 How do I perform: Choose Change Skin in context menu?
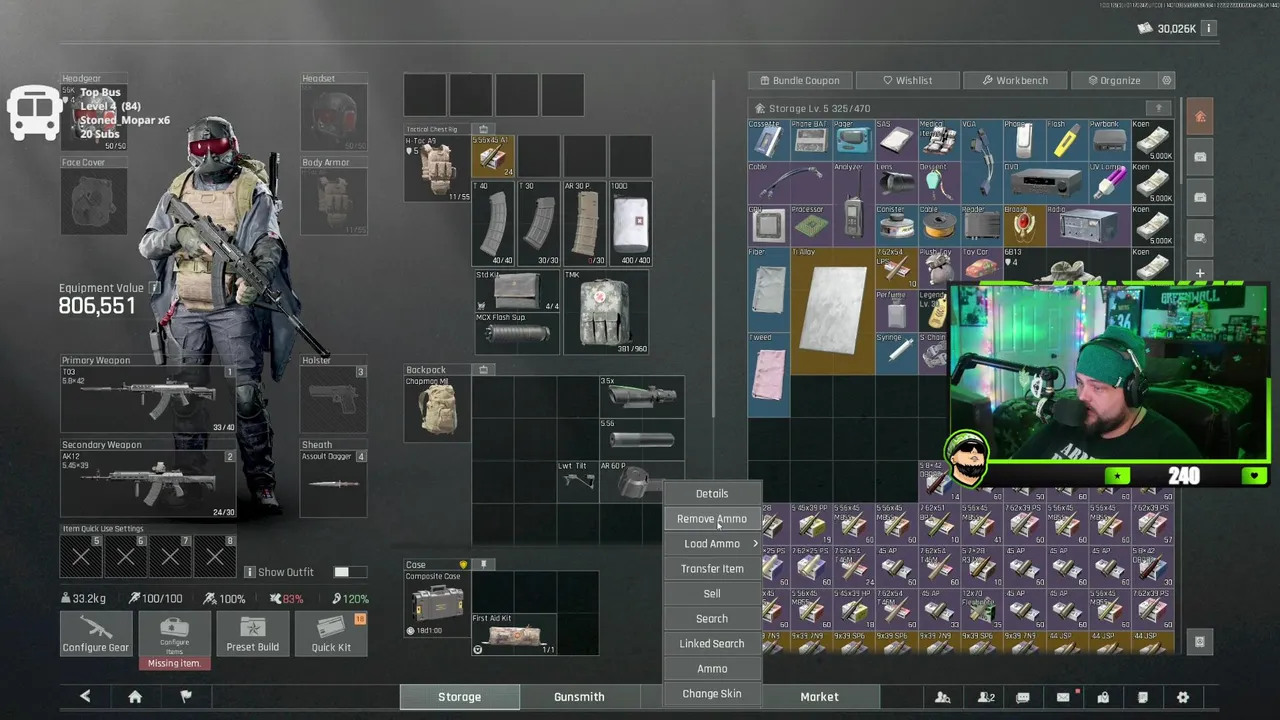[x=712, y=693]
